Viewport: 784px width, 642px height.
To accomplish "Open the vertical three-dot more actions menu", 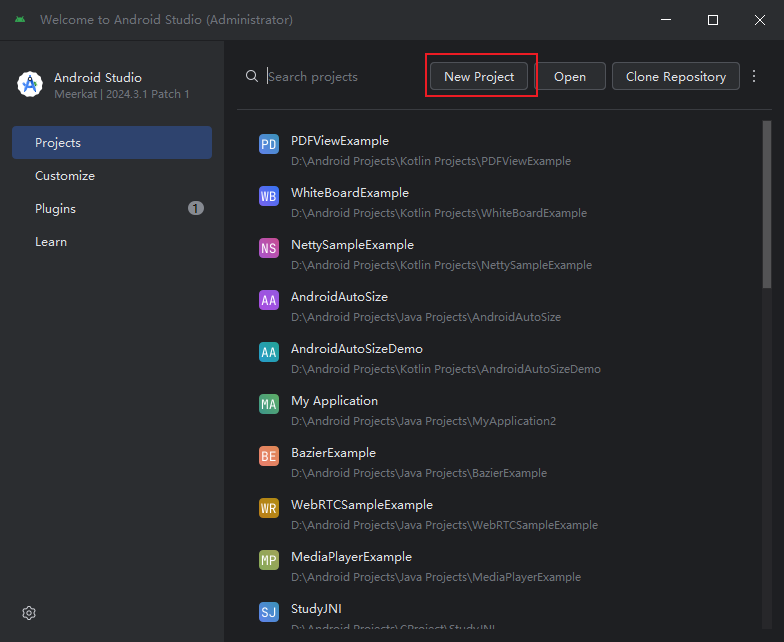I will click(x=754, y=76).
